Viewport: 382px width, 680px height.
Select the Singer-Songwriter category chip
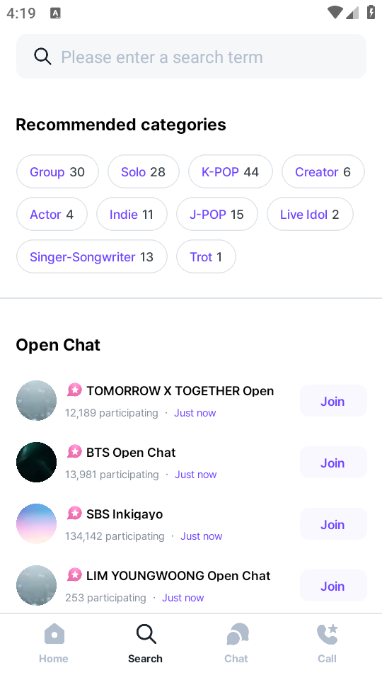[91, 257]
